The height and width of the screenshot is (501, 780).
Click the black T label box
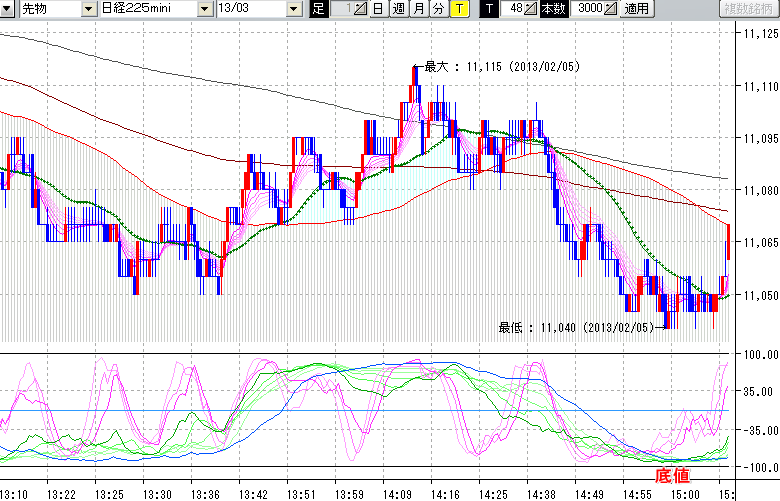pos(489,9)
